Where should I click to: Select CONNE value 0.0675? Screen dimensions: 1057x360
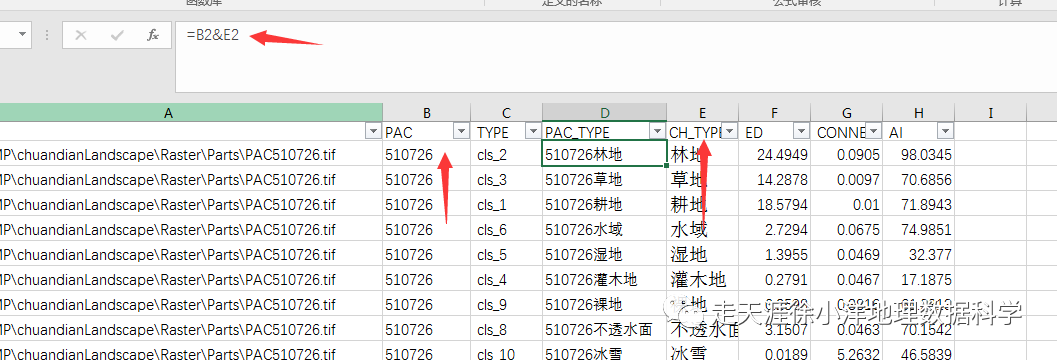(x=847, y=229)
